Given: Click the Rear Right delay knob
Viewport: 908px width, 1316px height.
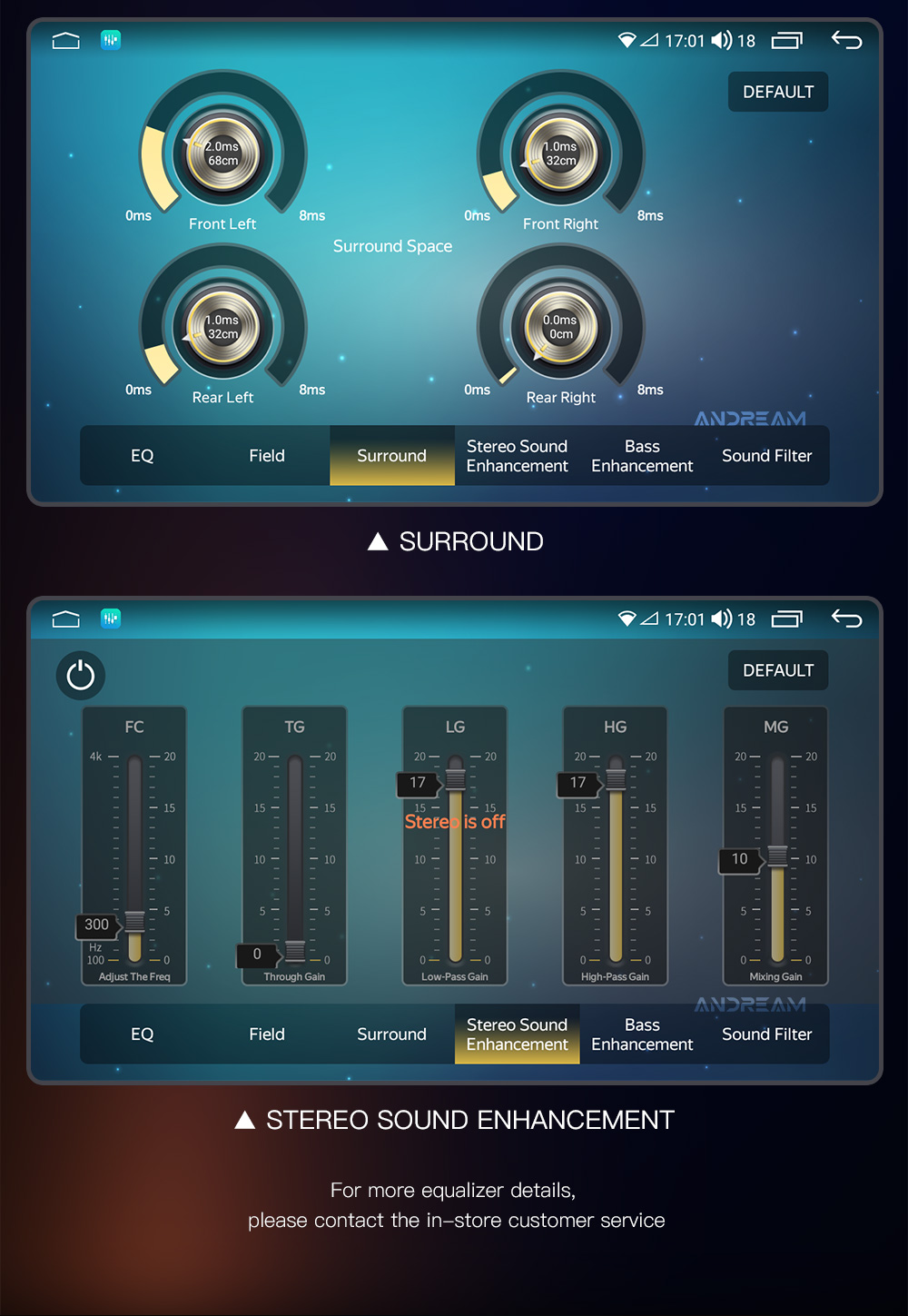Looking at the screenshot, I should (561, 327).
